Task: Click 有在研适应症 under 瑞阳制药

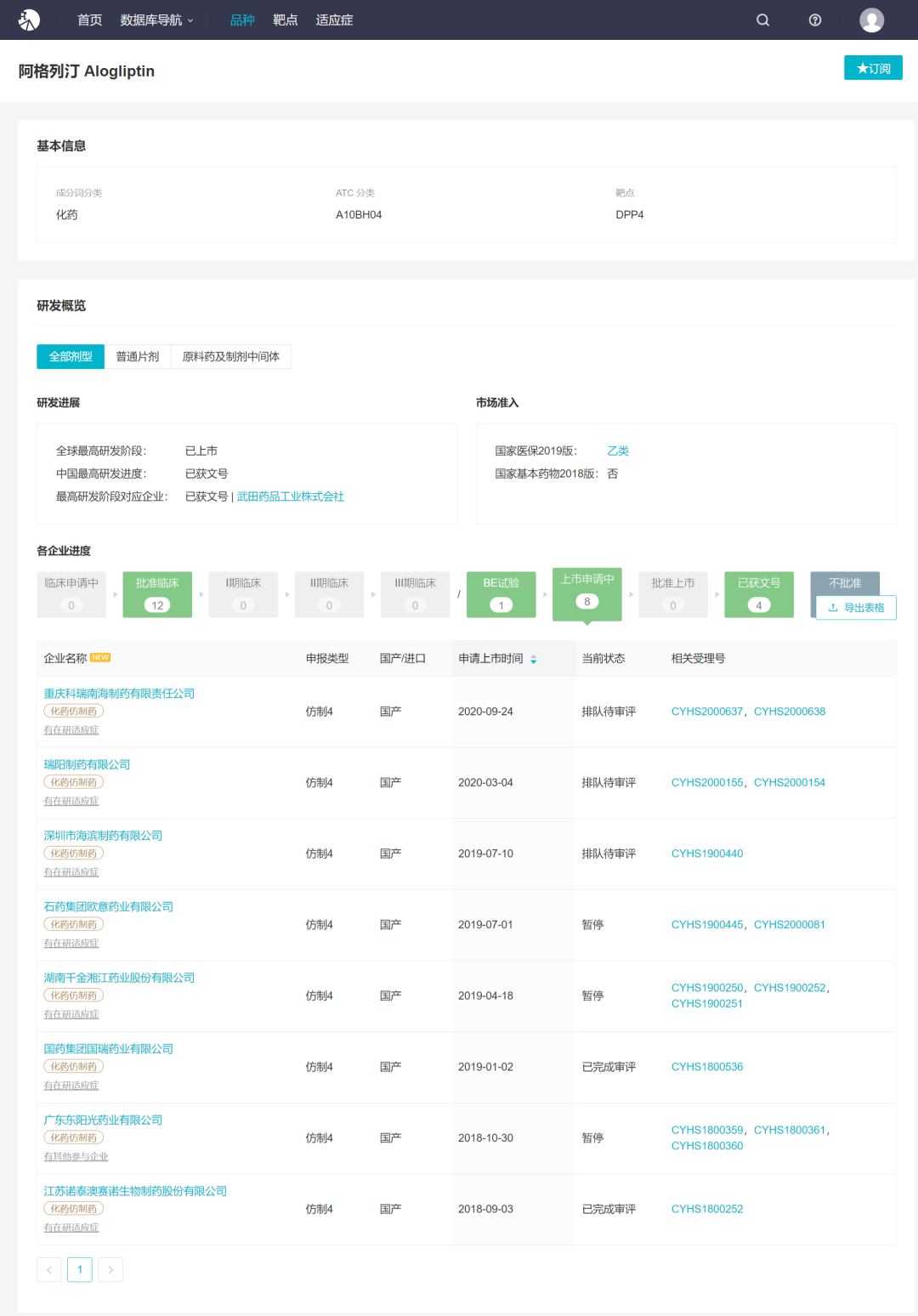Action: tap(71, 801)
